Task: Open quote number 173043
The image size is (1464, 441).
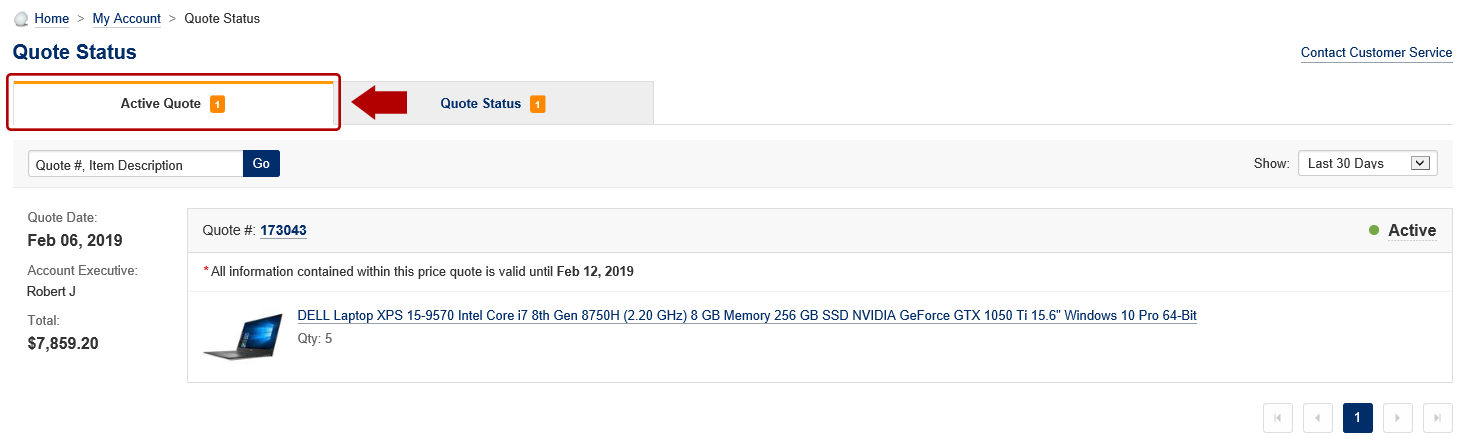Action: click(283, 231)
